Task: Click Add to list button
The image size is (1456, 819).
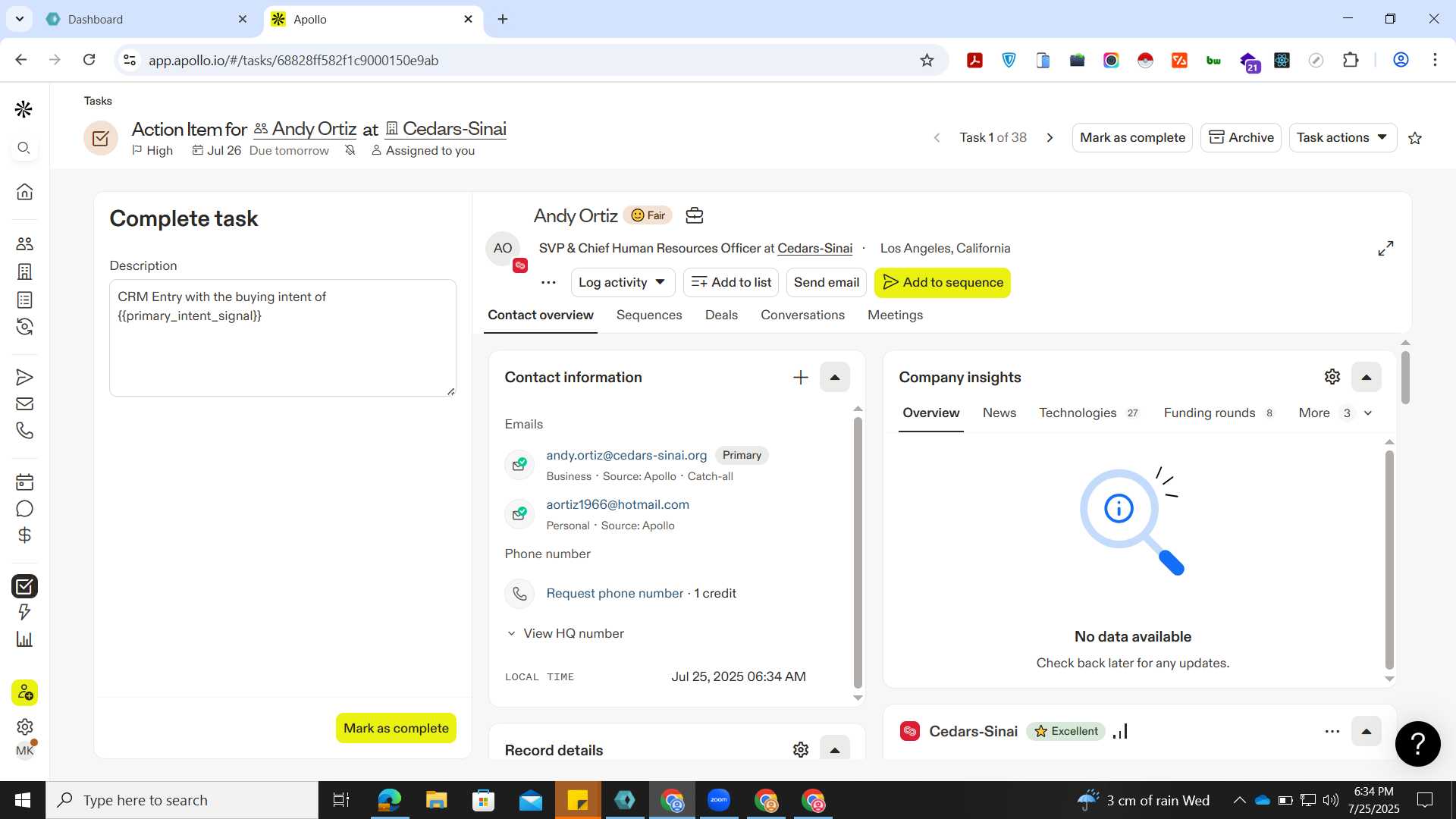Action: pyautogui.click(x=731, y=283)
